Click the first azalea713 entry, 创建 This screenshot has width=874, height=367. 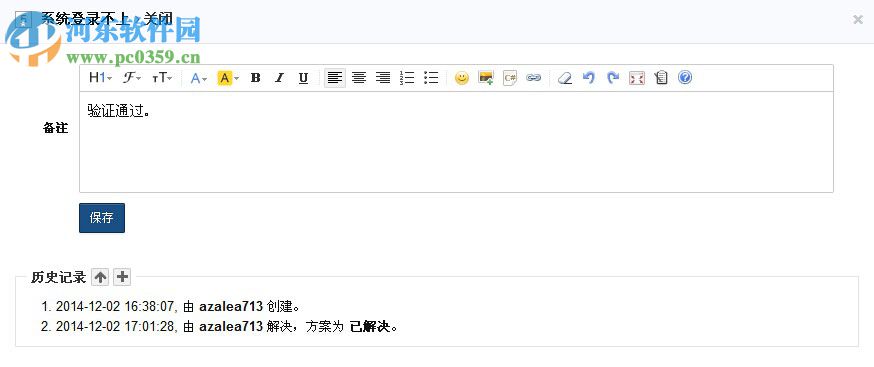[231, 307]
